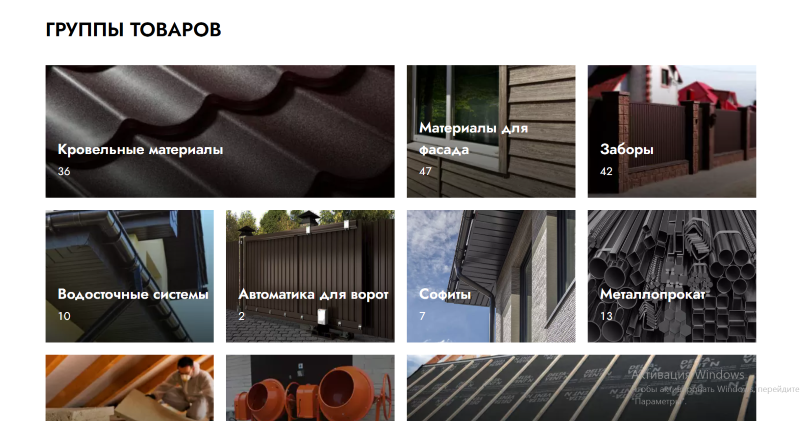800x421 pixels.
Task: Select the Заборы product group
Action: (x=671, y=131)
